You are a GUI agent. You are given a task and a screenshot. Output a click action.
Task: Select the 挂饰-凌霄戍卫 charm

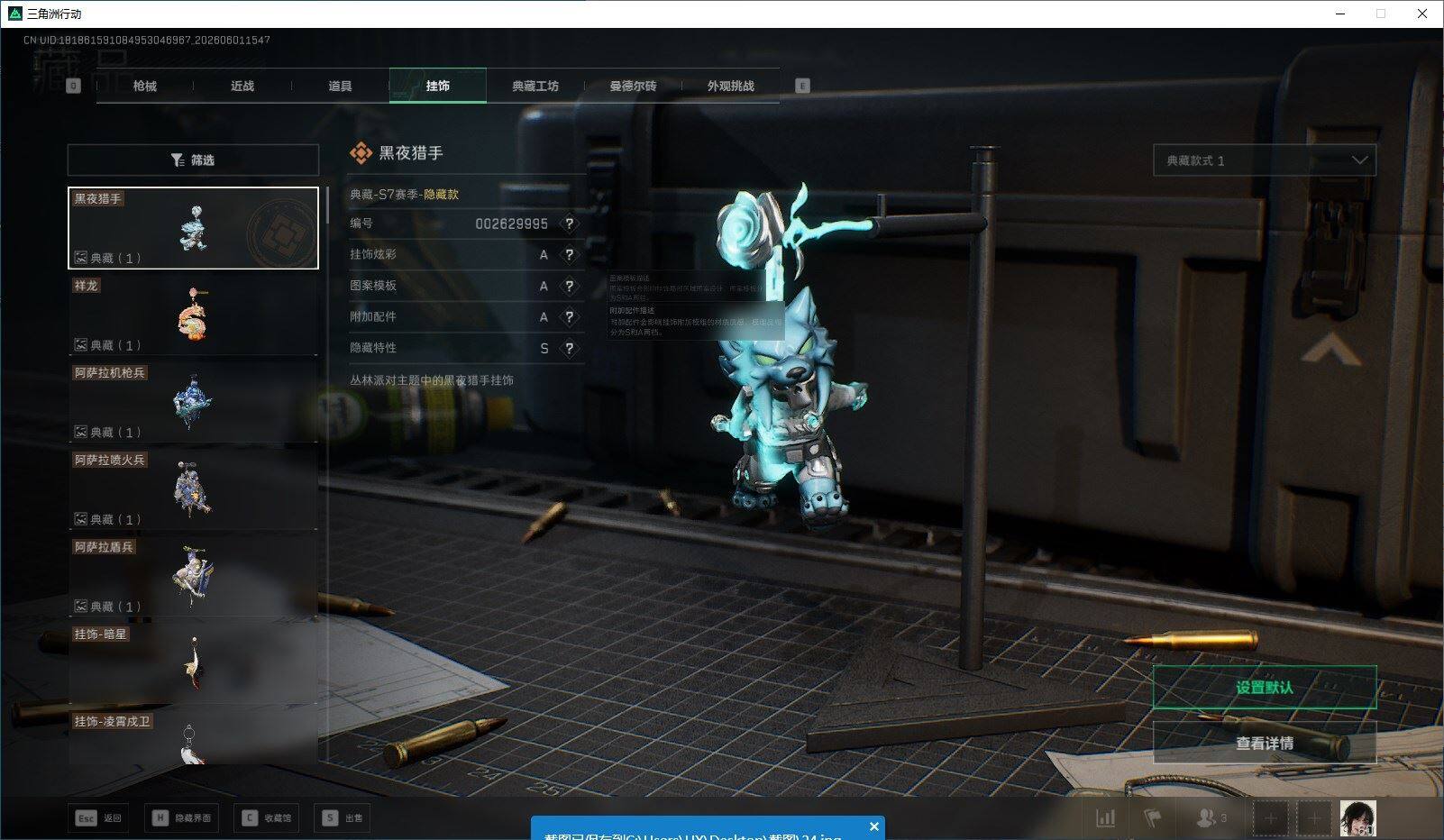[x=193, y=737]
